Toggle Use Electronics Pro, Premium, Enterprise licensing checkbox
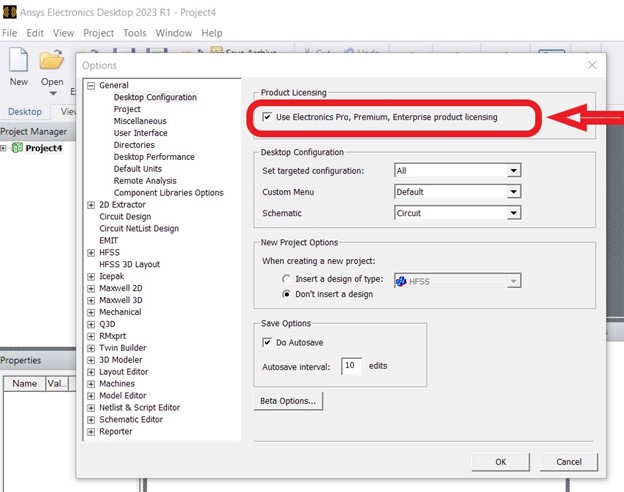This screenshot has width=624, height=492. point(267,117)
